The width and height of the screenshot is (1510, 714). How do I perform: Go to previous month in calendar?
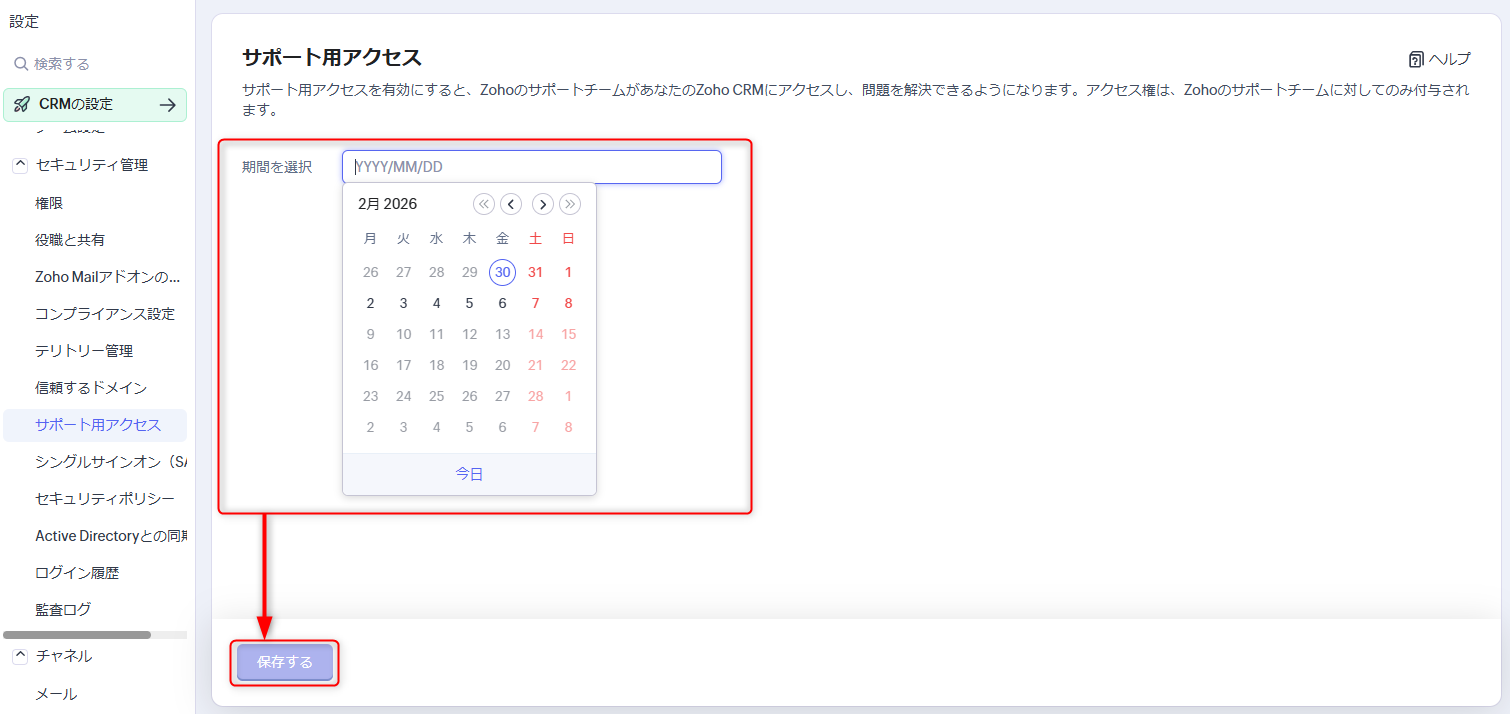click(x=511, y=204)
